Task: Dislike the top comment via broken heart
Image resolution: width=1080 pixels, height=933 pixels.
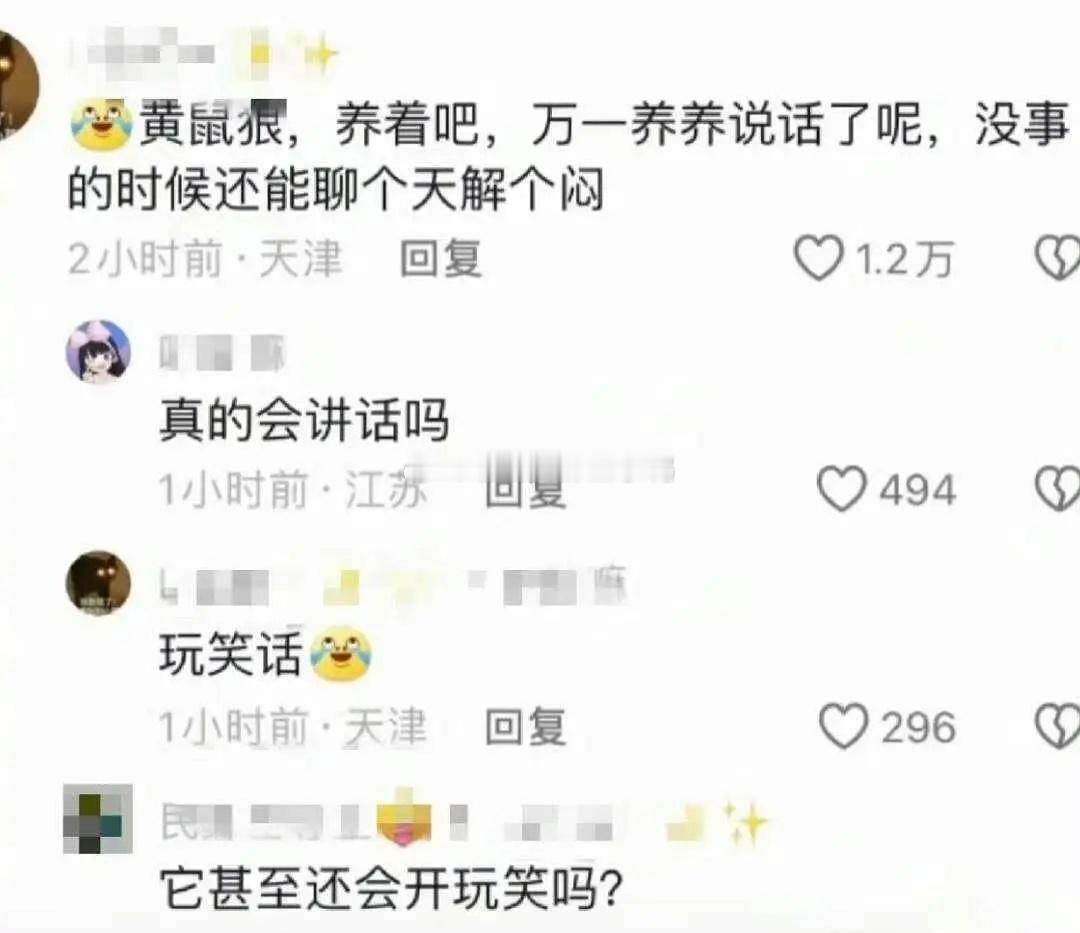Action: pyautogui.click(x=1058, y=258)
